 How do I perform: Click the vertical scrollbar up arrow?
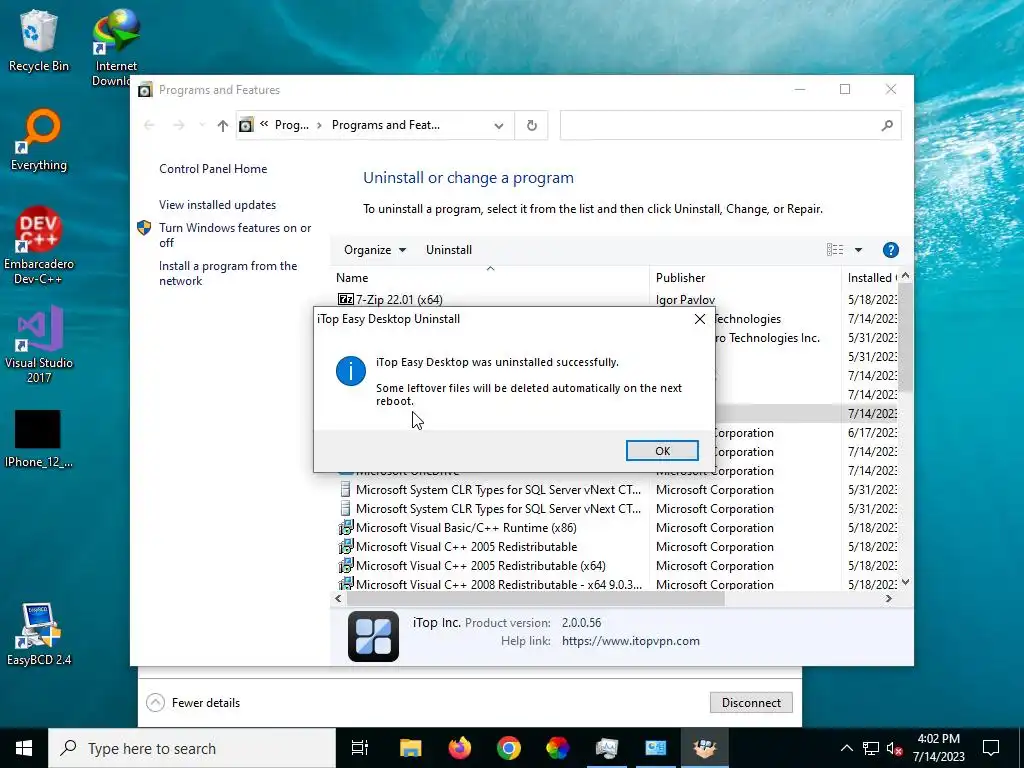tap(905, 276)
